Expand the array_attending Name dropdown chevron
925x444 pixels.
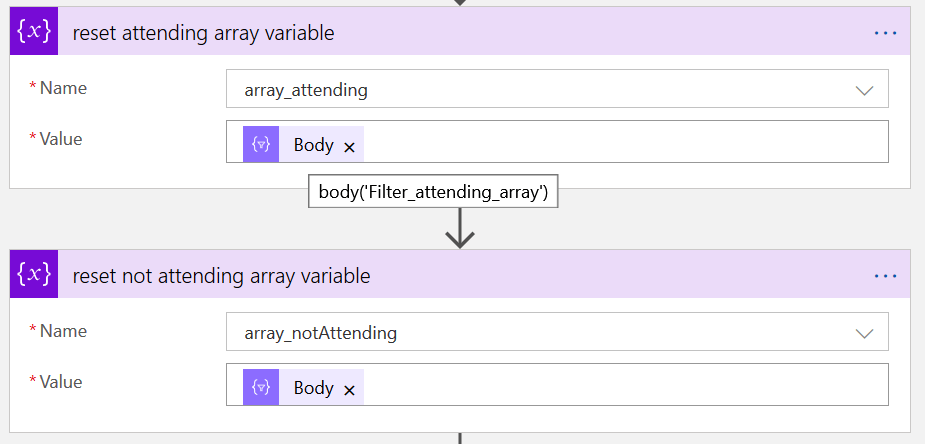point(864,90)
